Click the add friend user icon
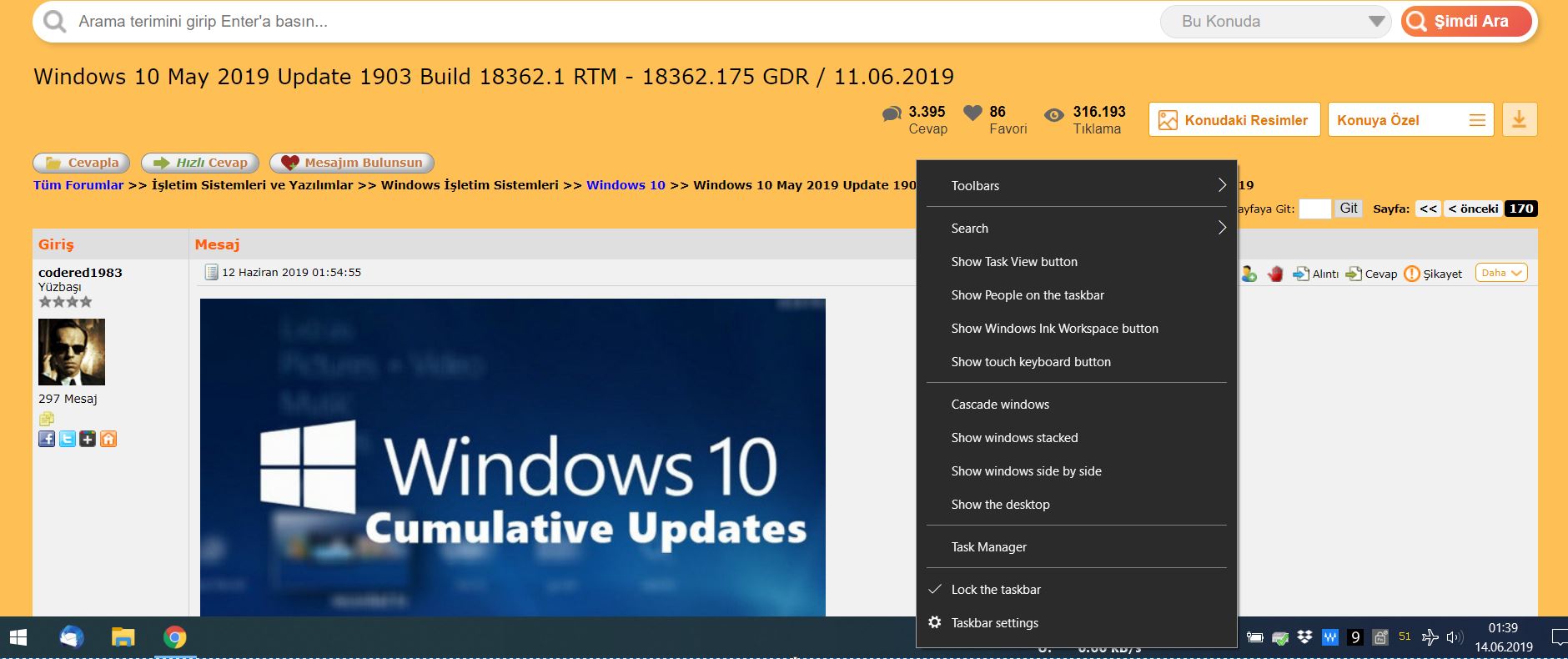The width and height of the screenshot is (1568, 659). (x=1249, y=274)
